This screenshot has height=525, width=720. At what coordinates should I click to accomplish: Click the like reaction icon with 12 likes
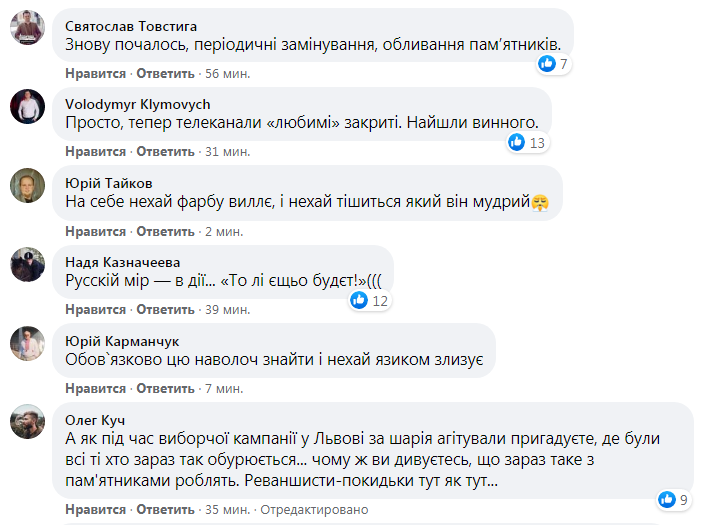coord(360,300)
